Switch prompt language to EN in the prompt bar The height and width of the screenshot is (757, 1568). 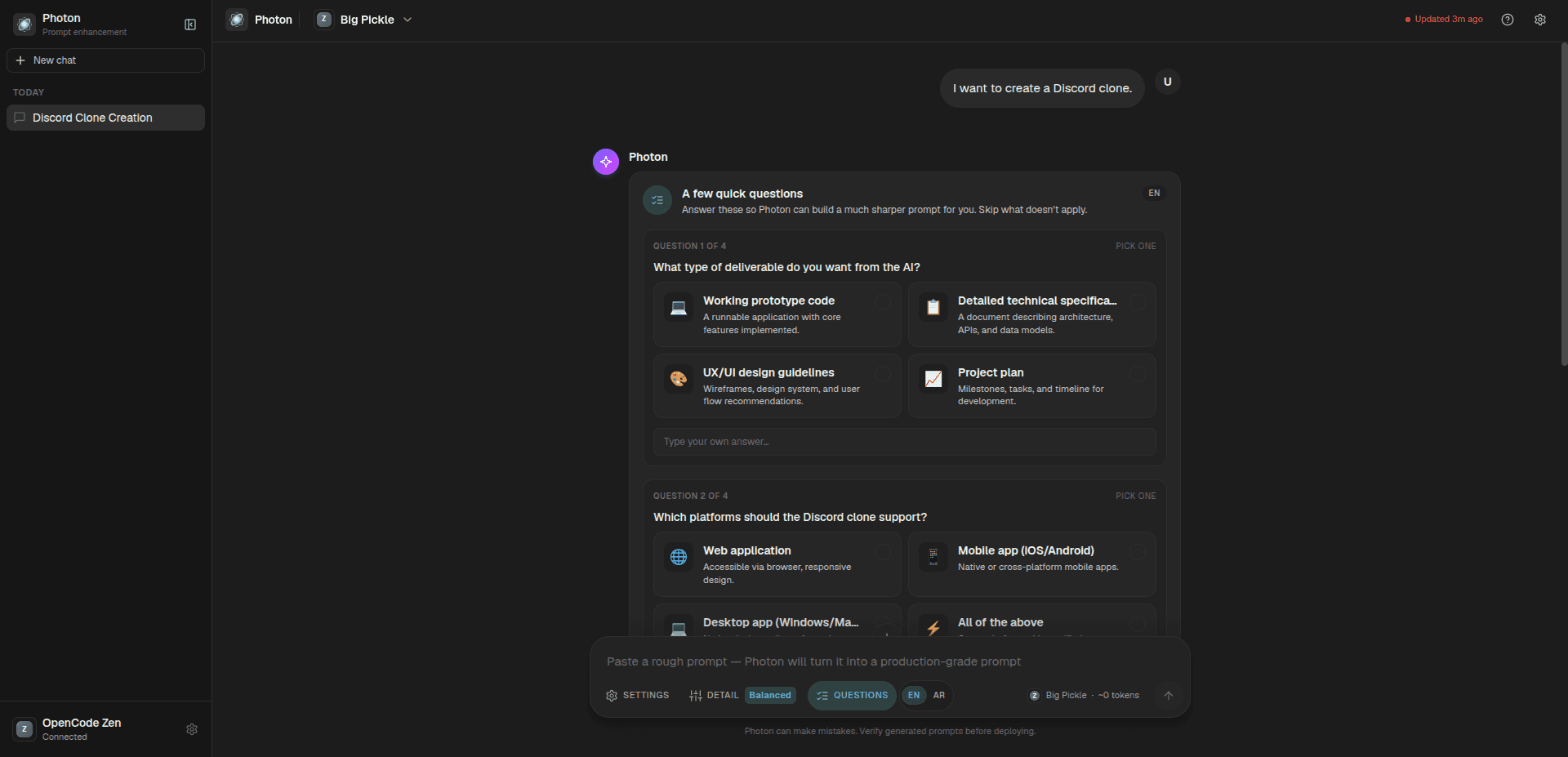(x=914, y=696)
